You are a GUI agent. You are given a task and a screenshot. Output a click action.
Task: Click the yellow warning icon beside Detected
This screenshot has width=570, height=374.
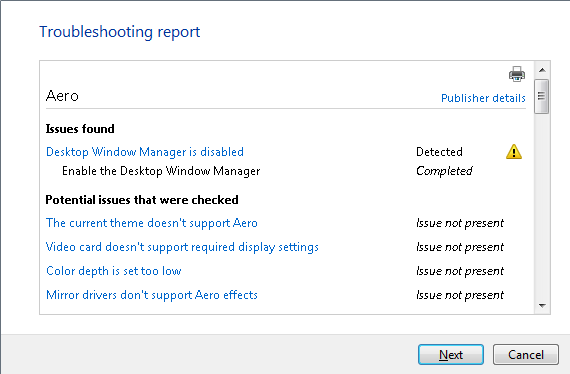point(514,152)
